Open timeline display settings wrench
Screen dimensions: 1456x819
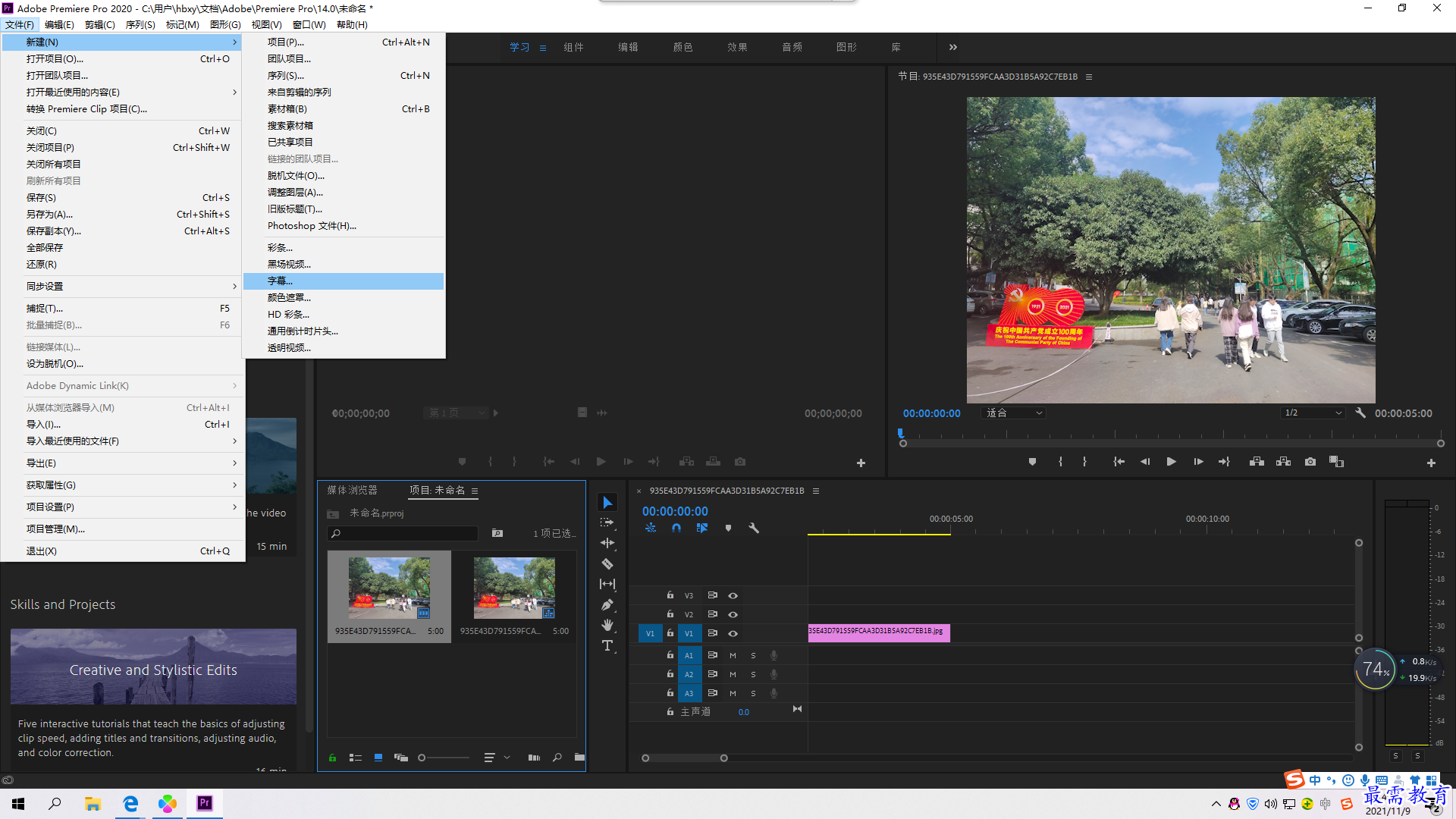(x=754, y=528)
